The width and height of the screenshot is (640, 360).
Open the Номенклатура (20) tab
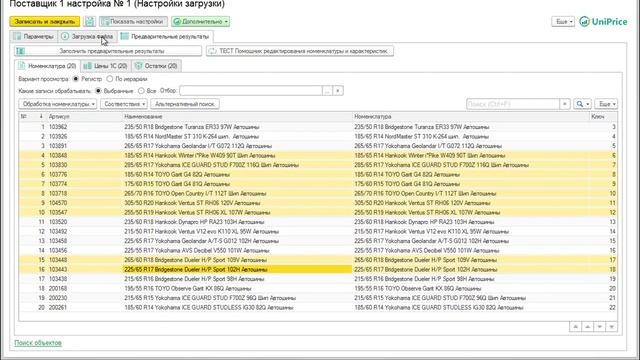click(x=48, y=66)
